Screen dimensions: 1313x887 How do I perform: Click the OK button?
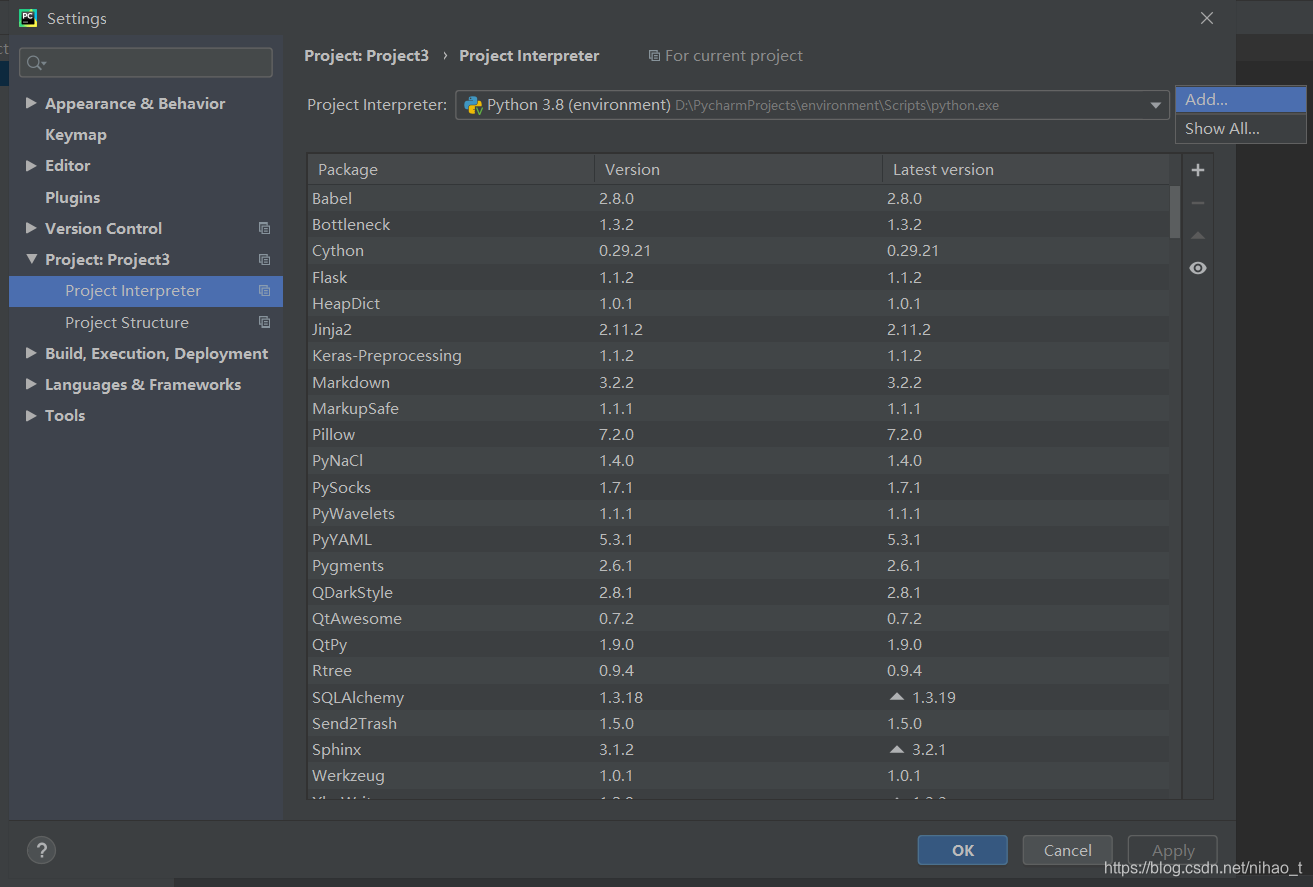[x=962, y=850]
